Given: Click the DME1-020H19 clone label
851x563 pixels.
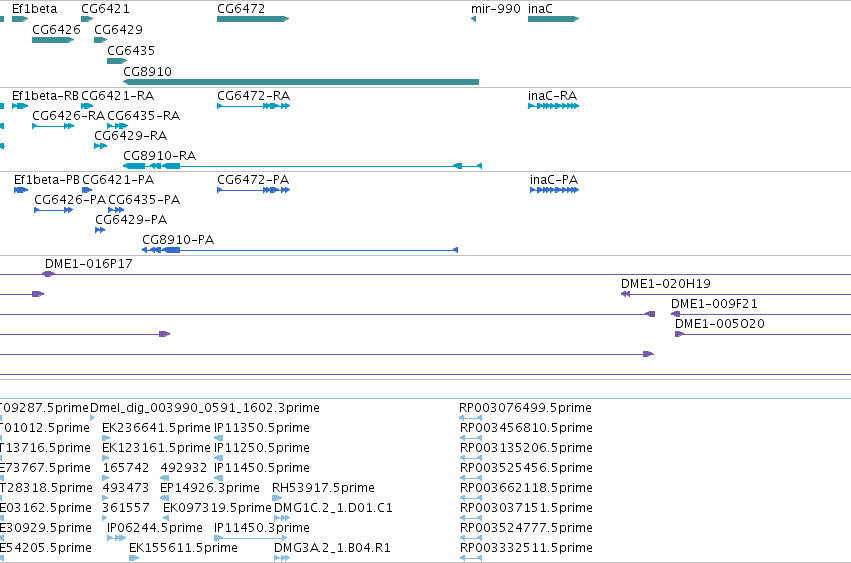Looking at the screenshot, I should click(665, 284).
